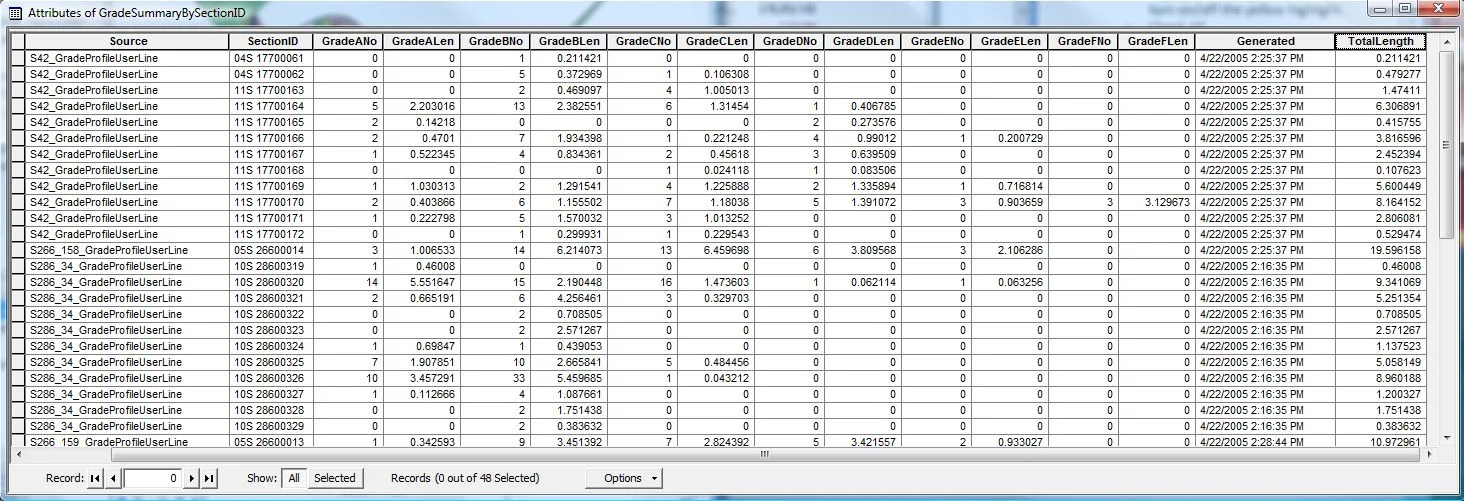Go to the next record
Screen dimensions: 1464x501
pos(193,478)
